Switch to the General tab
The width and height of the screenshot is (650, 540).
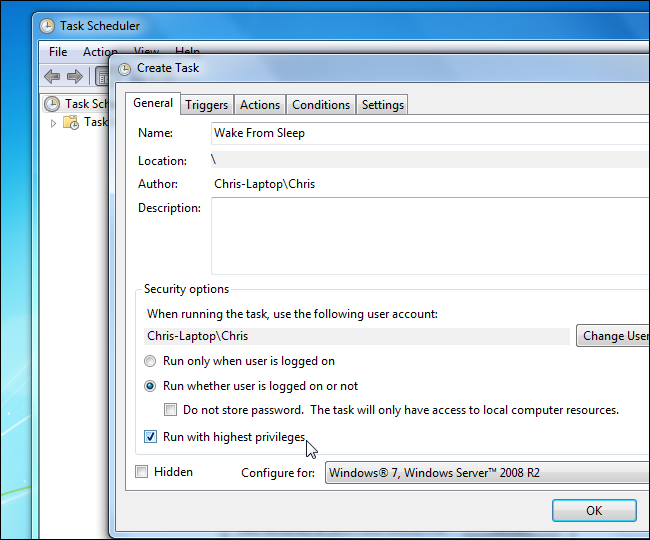tap(153, 103)
